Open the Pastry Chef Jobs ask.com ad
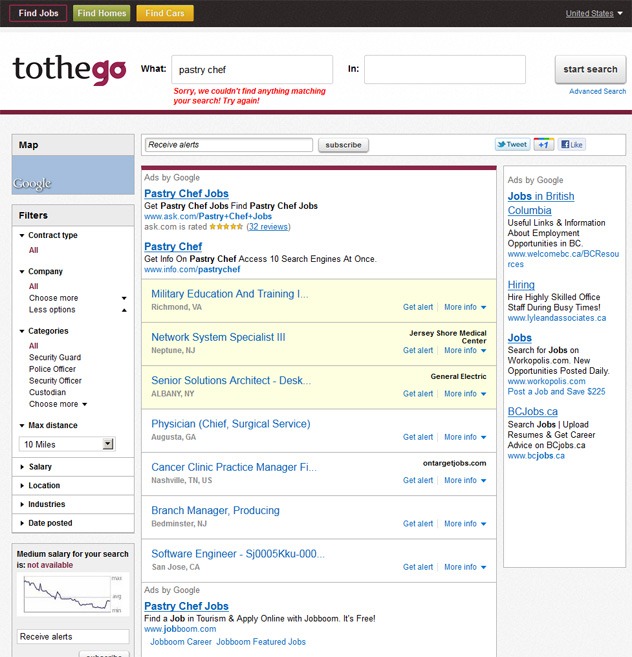This screenshot has width=632, height=657. [186, 194]
